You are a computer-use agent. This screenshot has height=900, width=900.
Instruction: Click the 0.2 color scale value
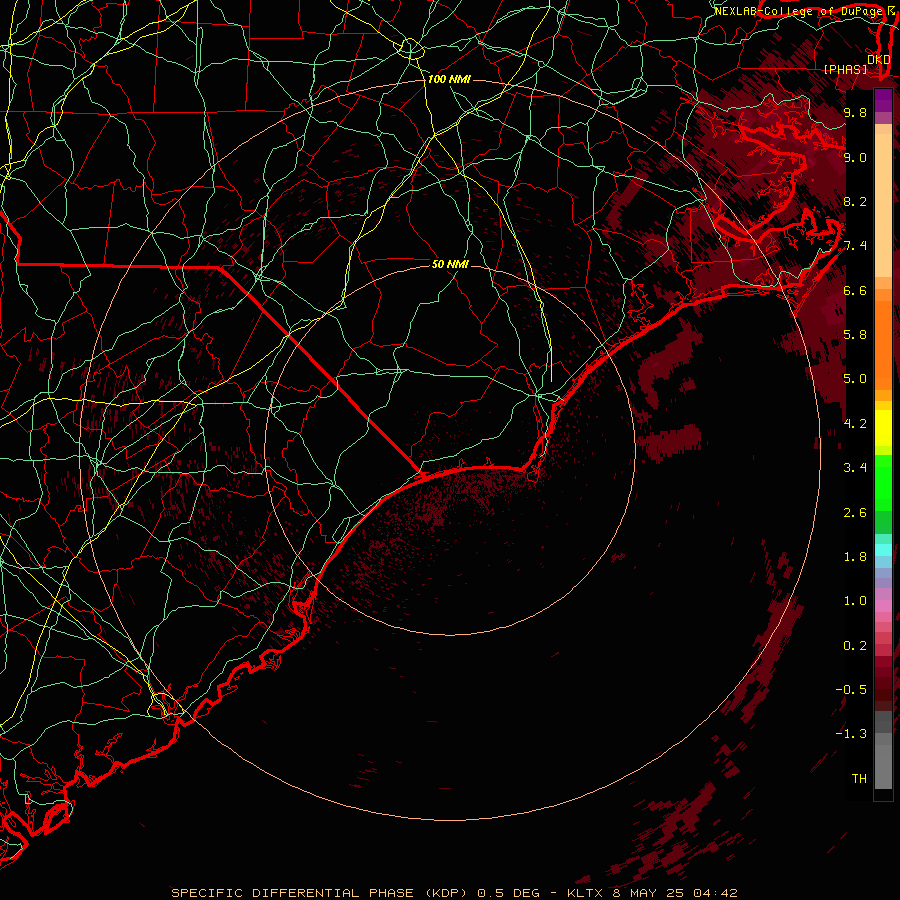point(855,646)
